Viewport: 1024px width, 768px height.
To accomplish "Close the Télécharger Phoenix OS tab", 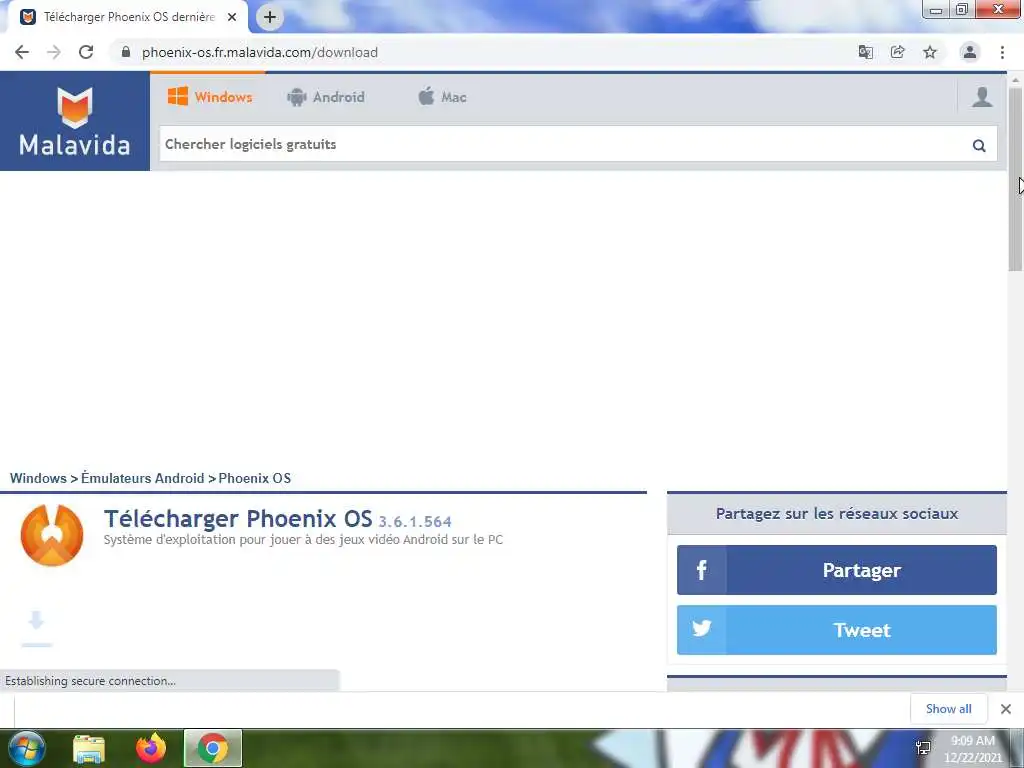I will (x=232, y=17).
